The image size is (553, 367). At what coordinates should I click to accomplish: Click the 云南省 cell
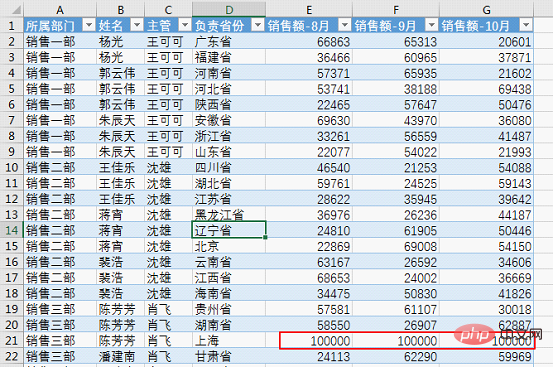(x=229, y=262)
